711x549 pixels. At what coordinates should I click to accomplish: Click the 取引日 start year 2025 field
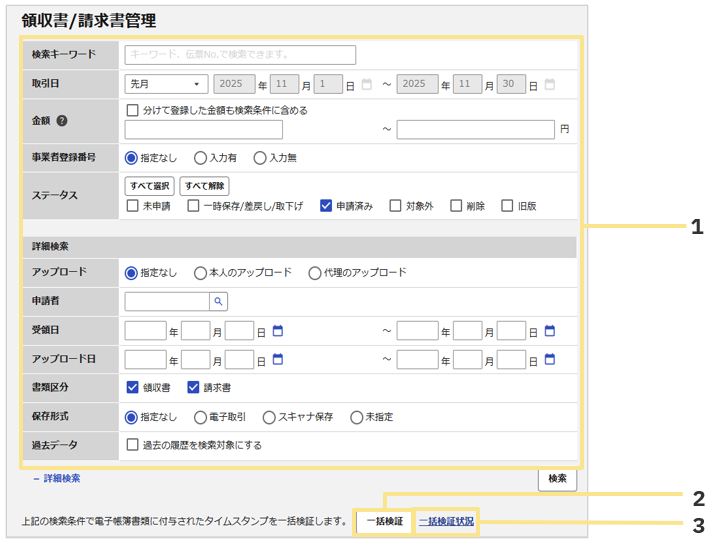click(234, 84)
